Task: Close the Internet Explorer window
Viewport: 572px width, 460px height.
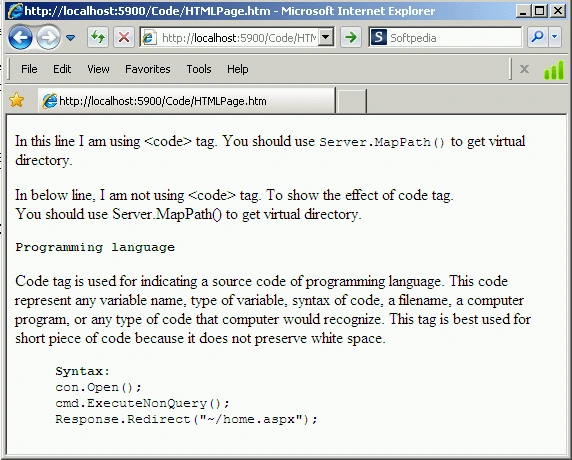Action: tap(557, 11)
